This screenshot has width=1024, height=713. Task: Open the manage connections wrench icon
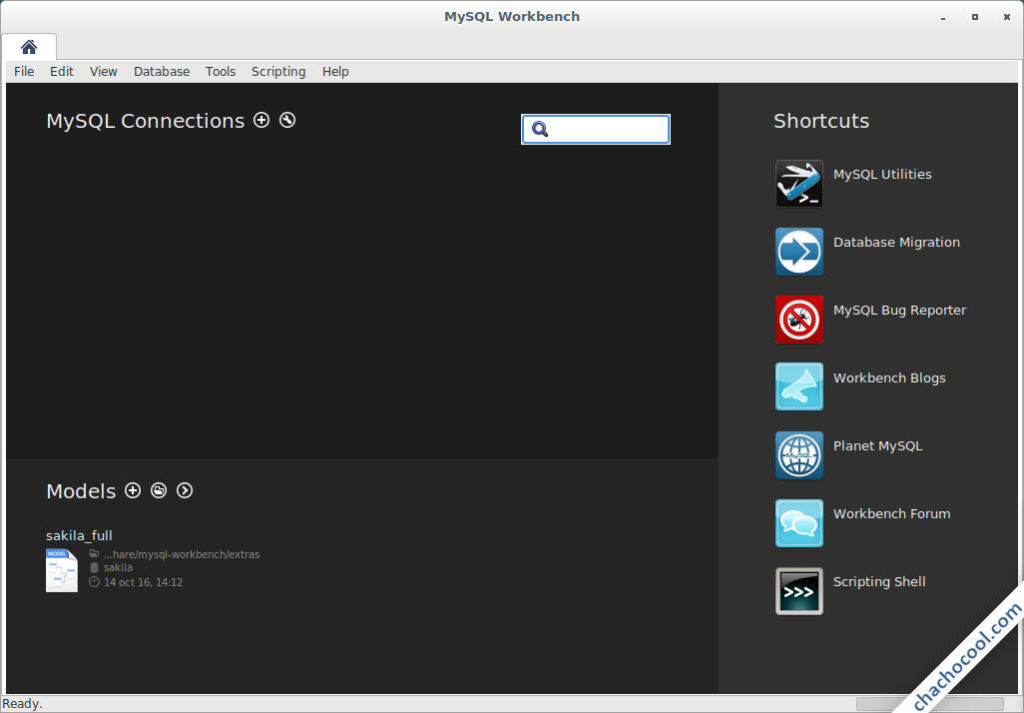(288, 120)
